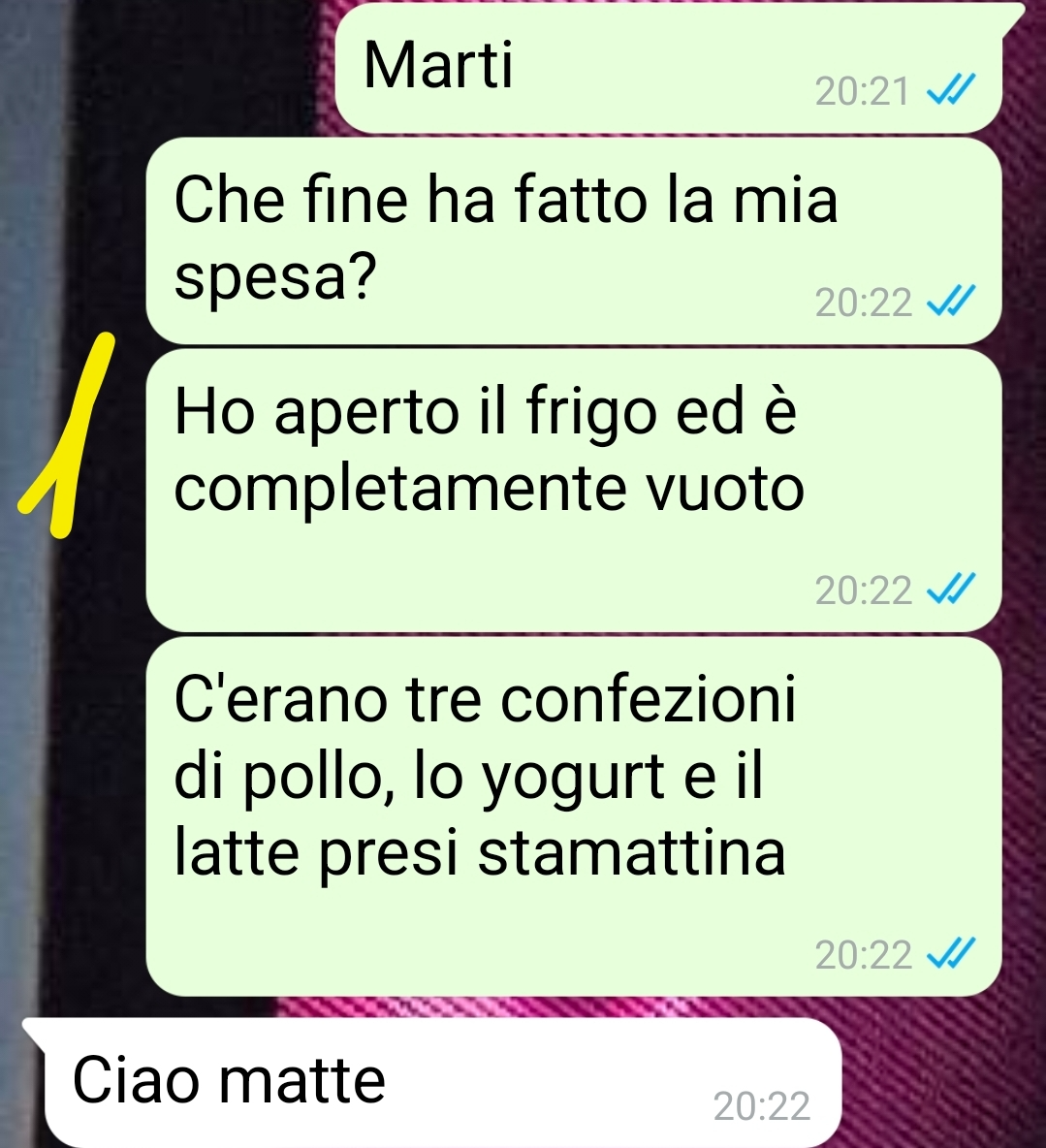
Task: Click read checkmarks on 'Marti' message
Action: [950, 91]
